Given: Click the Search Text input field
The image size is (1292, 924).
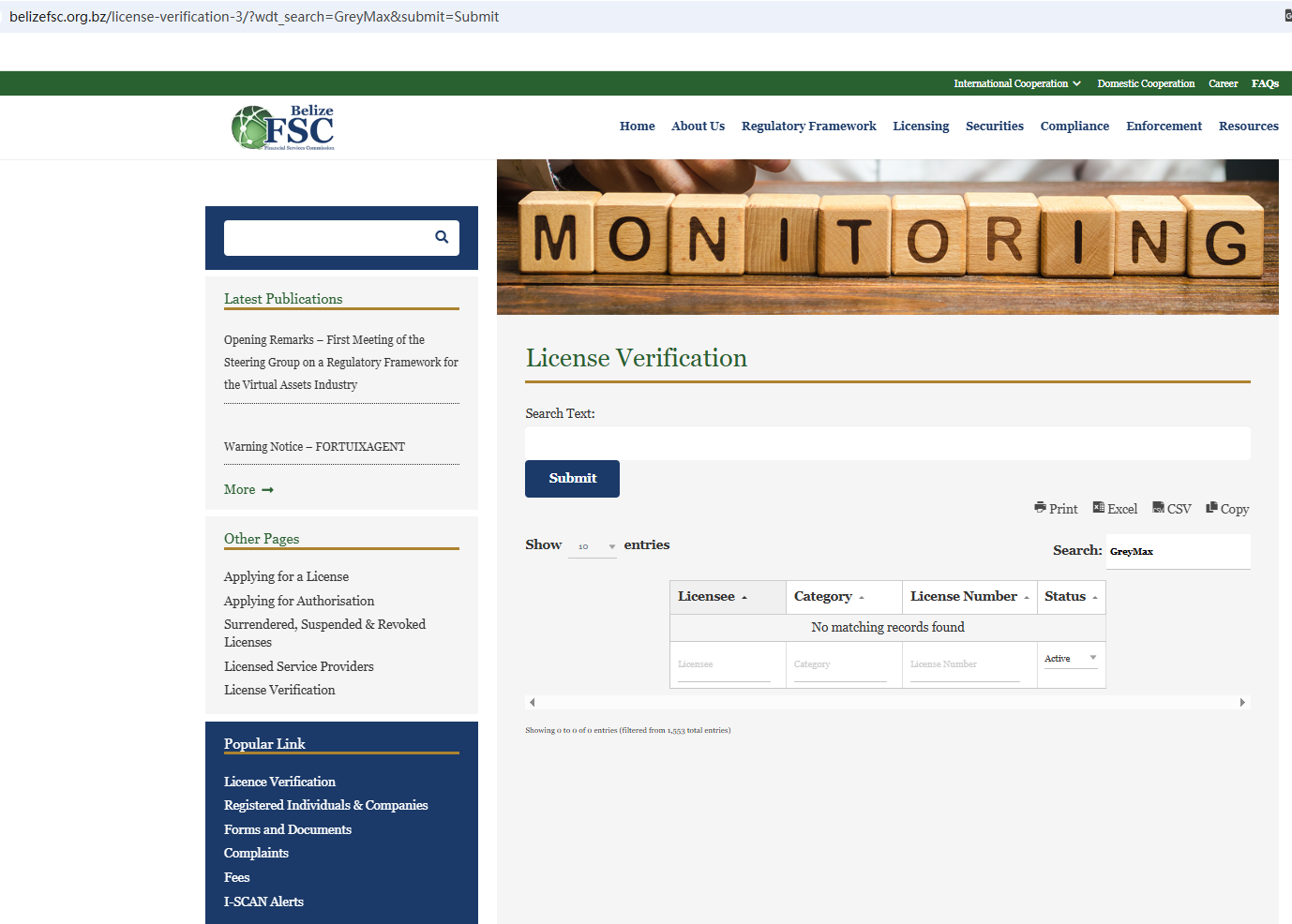Looking at the screenshot, I should point(887,443).
